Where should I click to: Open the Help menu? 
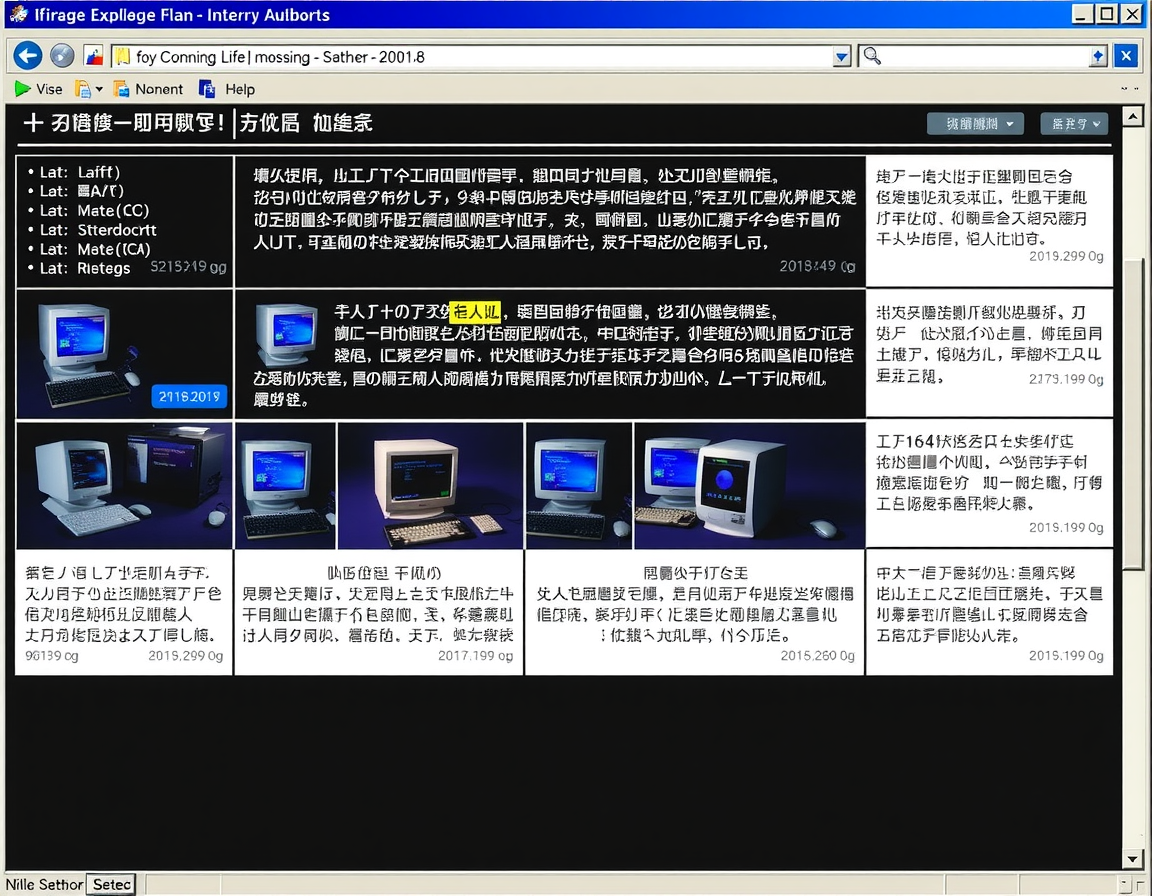click(240, 90)
